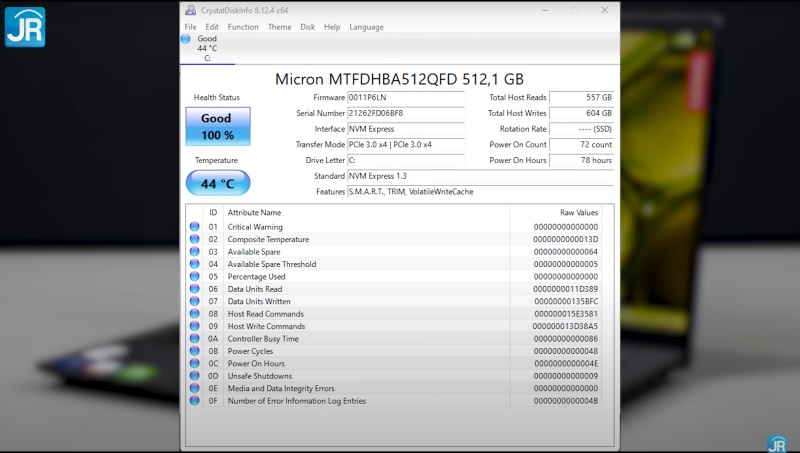Click the Drive Letter field C:
The image size is (800, 453).
pyautogui.click(x=406, y=160)
